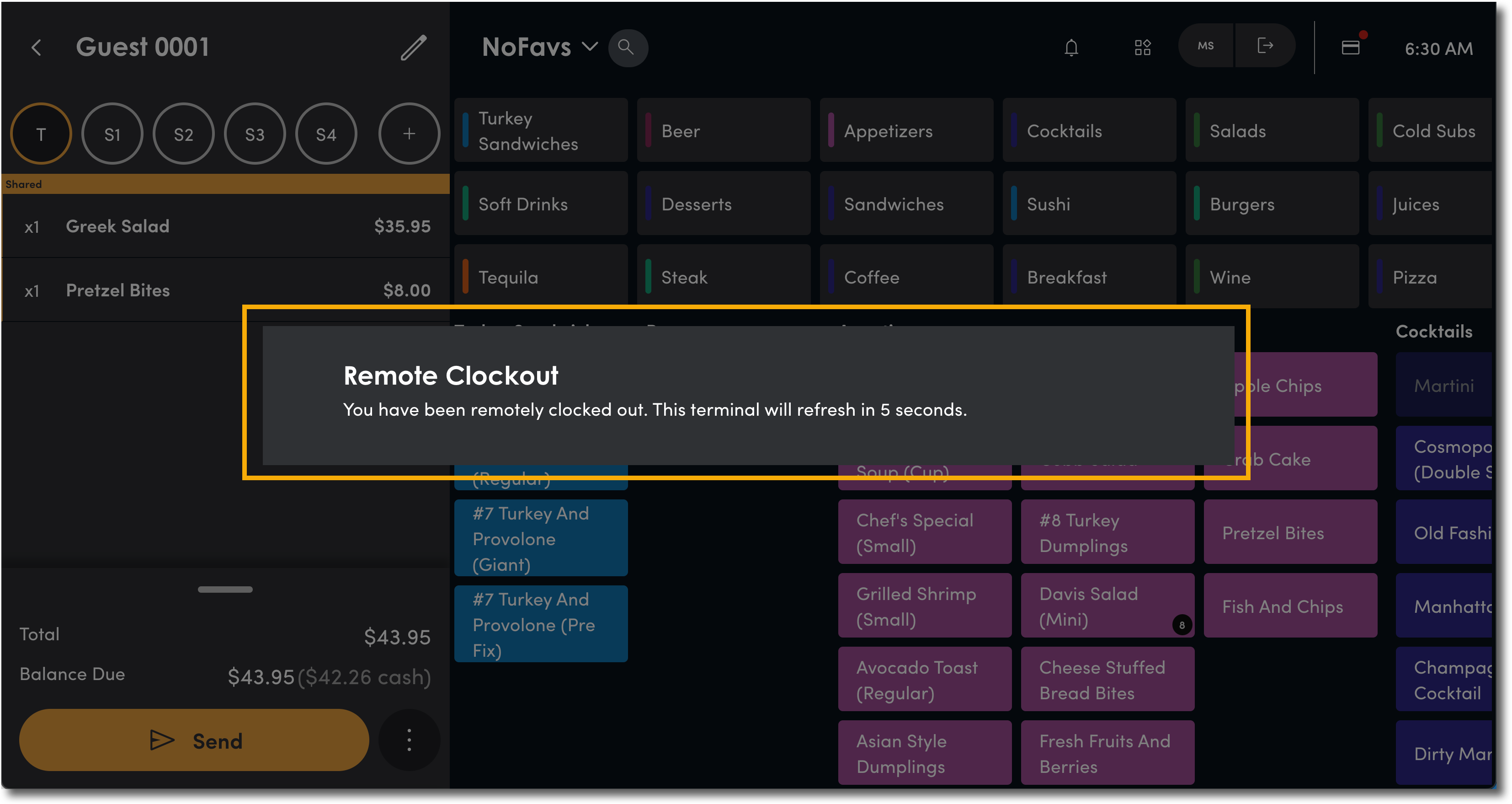Add #8 Turkey Dumplings
Image resolution: width=1512 pixels, height=804 pixels.
click(1107, 532)
